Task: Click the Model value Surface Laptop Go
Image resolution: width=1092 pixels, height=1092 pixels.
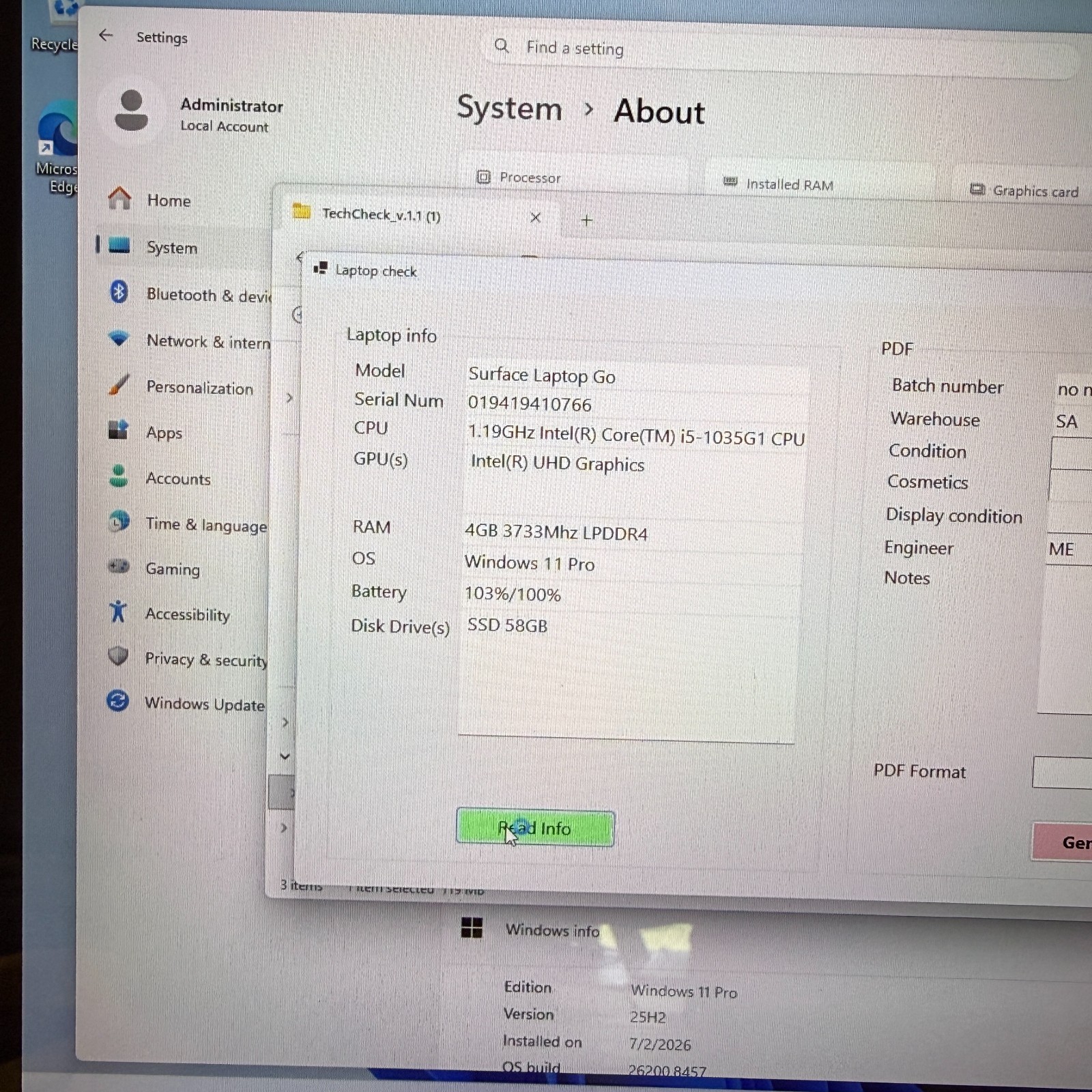Action: pyautogui.click(x=542, y=375)
